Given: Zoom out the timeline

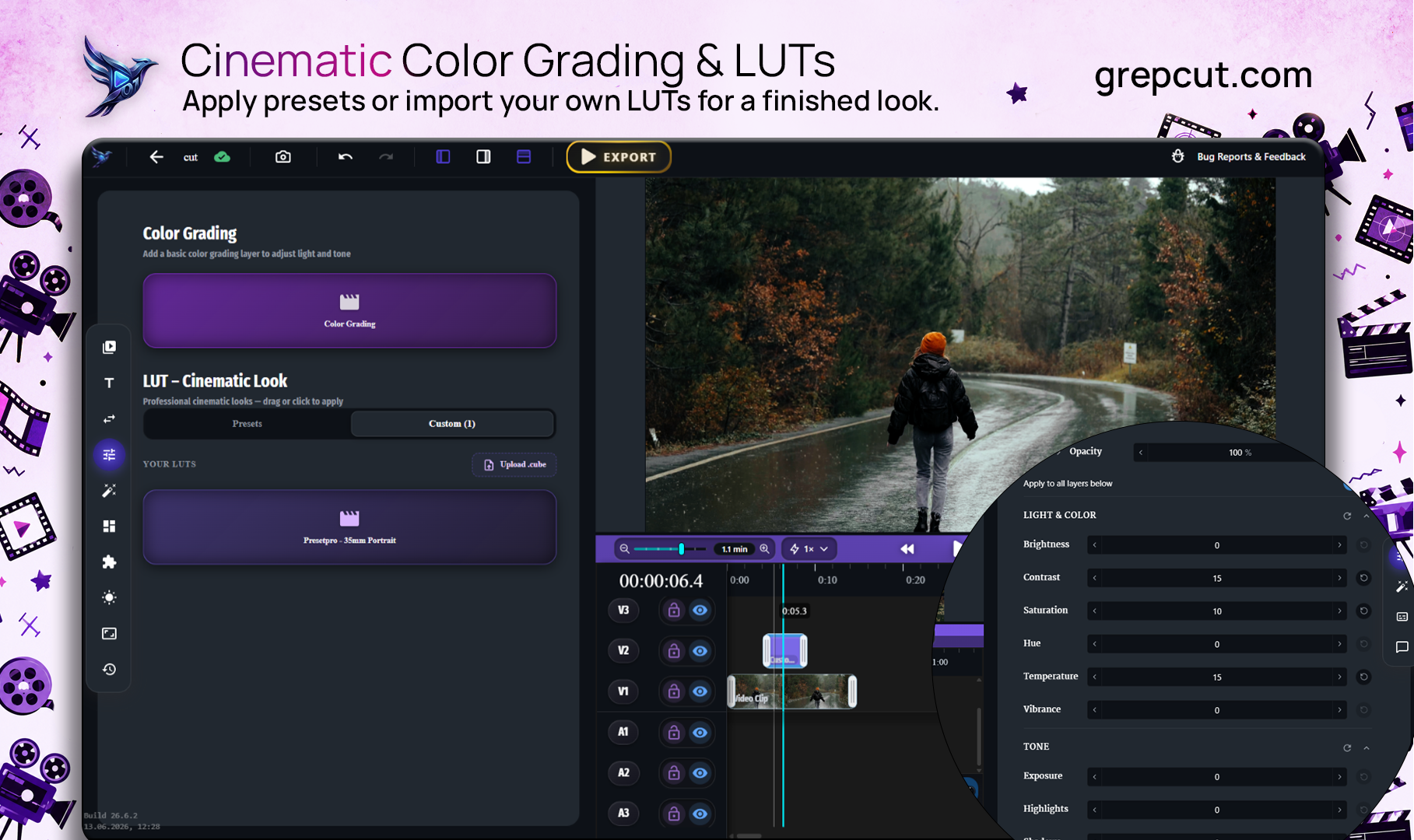Looking at the screenshot, I should tap(624, 549).
